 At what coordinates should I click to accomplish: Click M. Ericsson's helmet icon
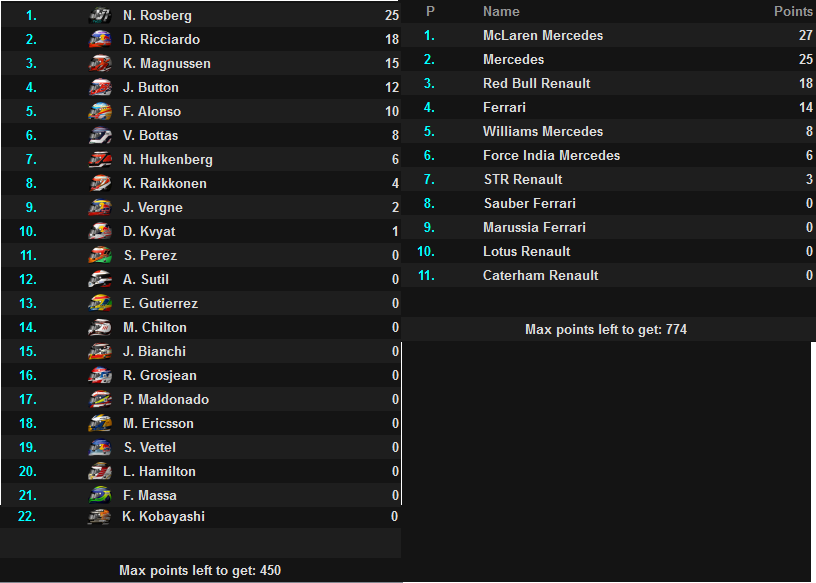click(x=100, y=423)
